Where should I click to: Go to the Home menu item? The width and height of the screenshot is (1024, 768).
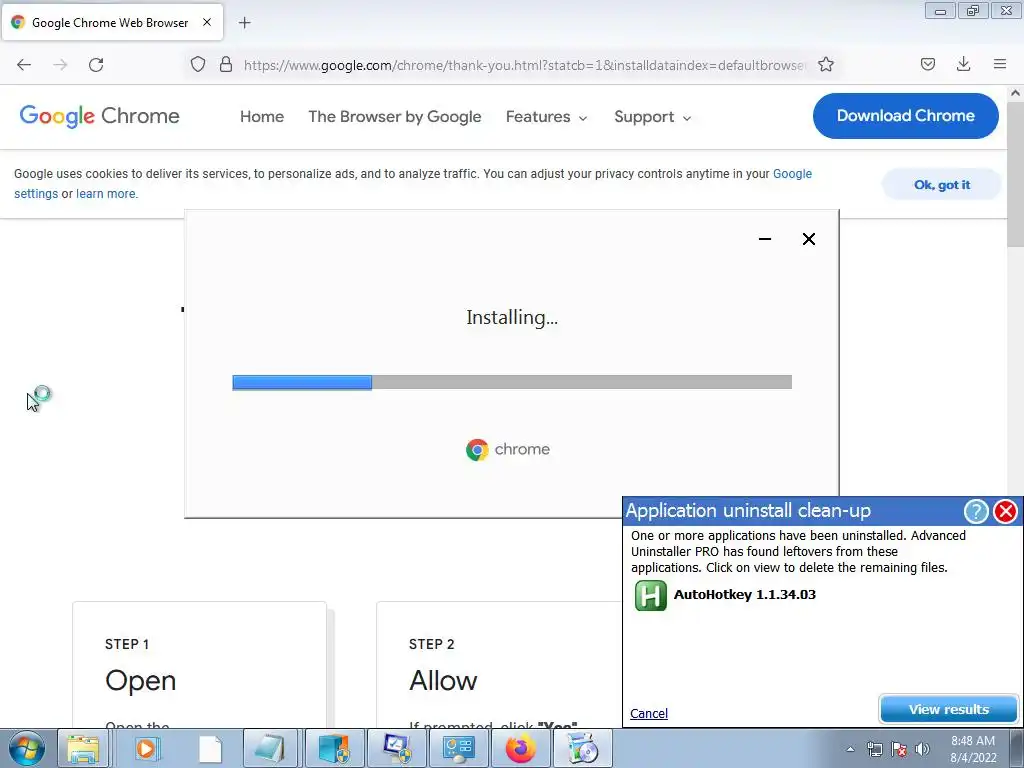(262, 117)
